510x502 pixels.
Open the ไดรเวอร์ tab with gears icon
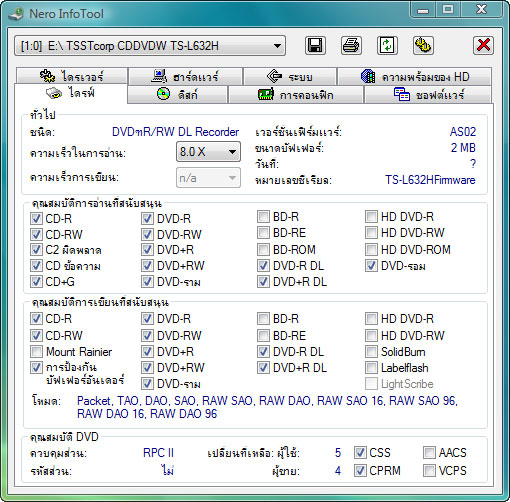pos(72,76)
